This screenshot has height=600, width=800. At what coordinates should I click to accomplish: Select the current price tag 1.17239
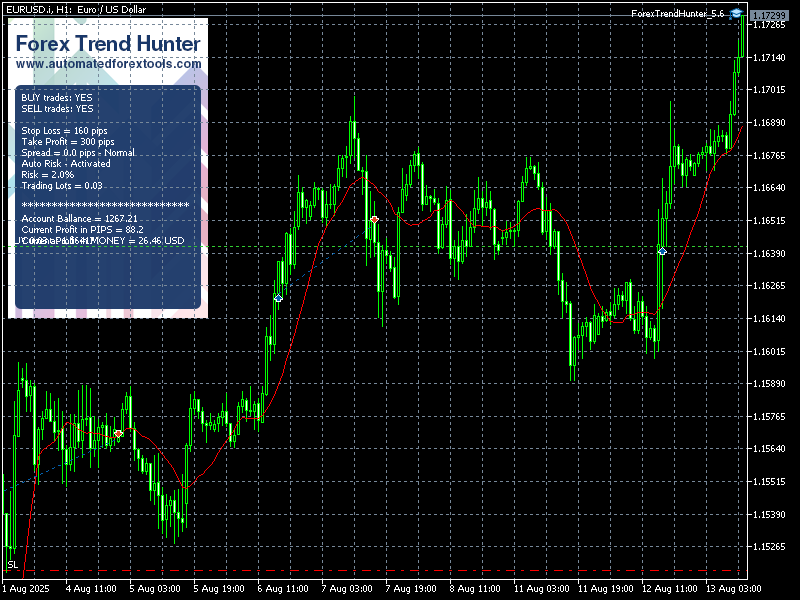(x=768, y=15)
